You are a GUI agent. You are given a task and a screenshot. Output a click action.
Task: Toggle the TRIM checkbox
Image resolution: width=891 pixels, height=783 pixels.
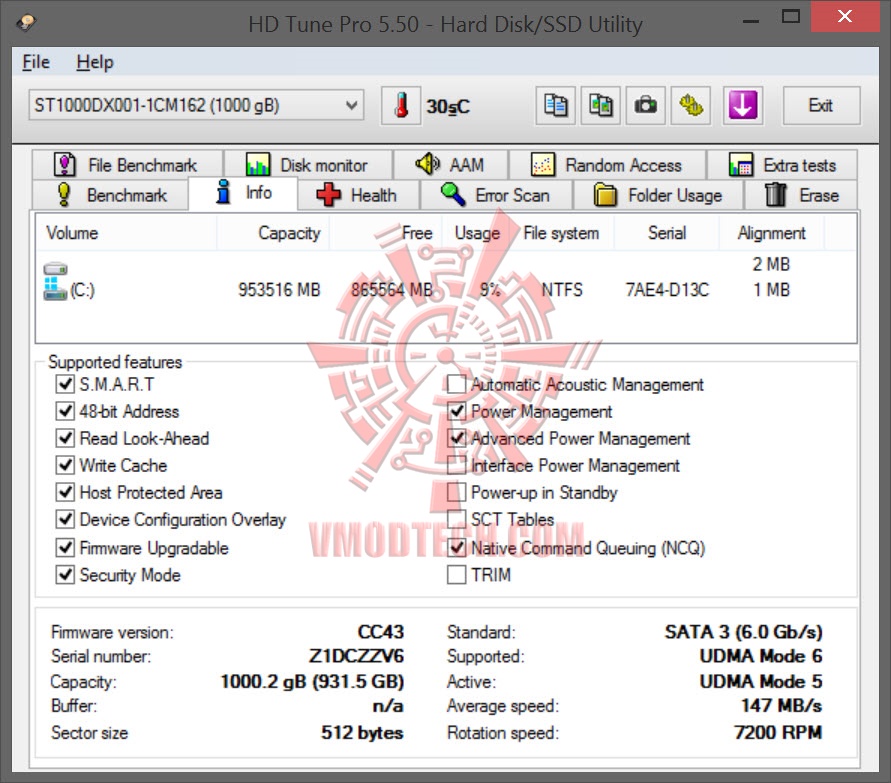(456, 575)
